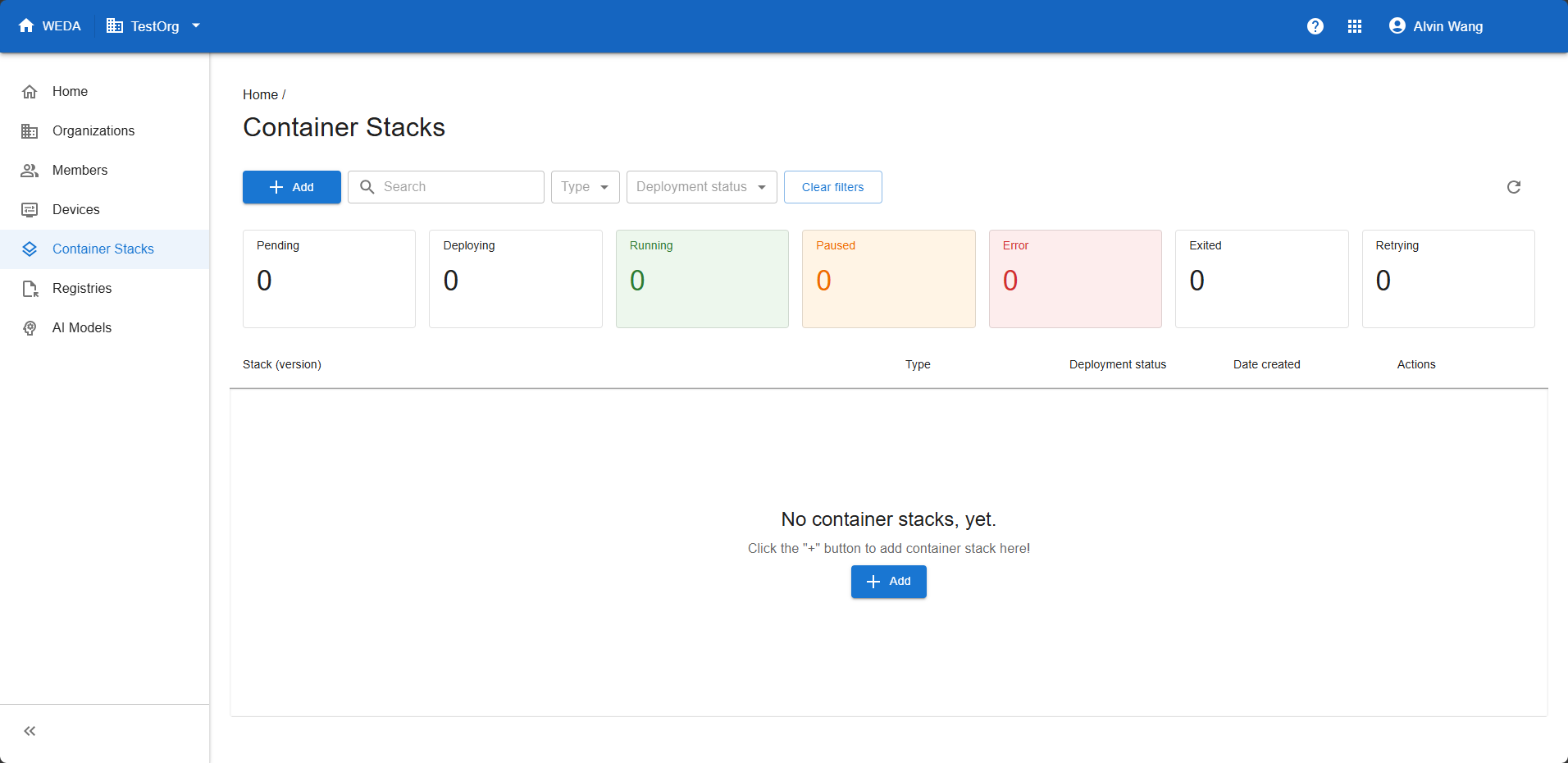Click the Deployment status column header
Screen dimensions: 1568x763
pyautogui.click(x=1118, y=364)
